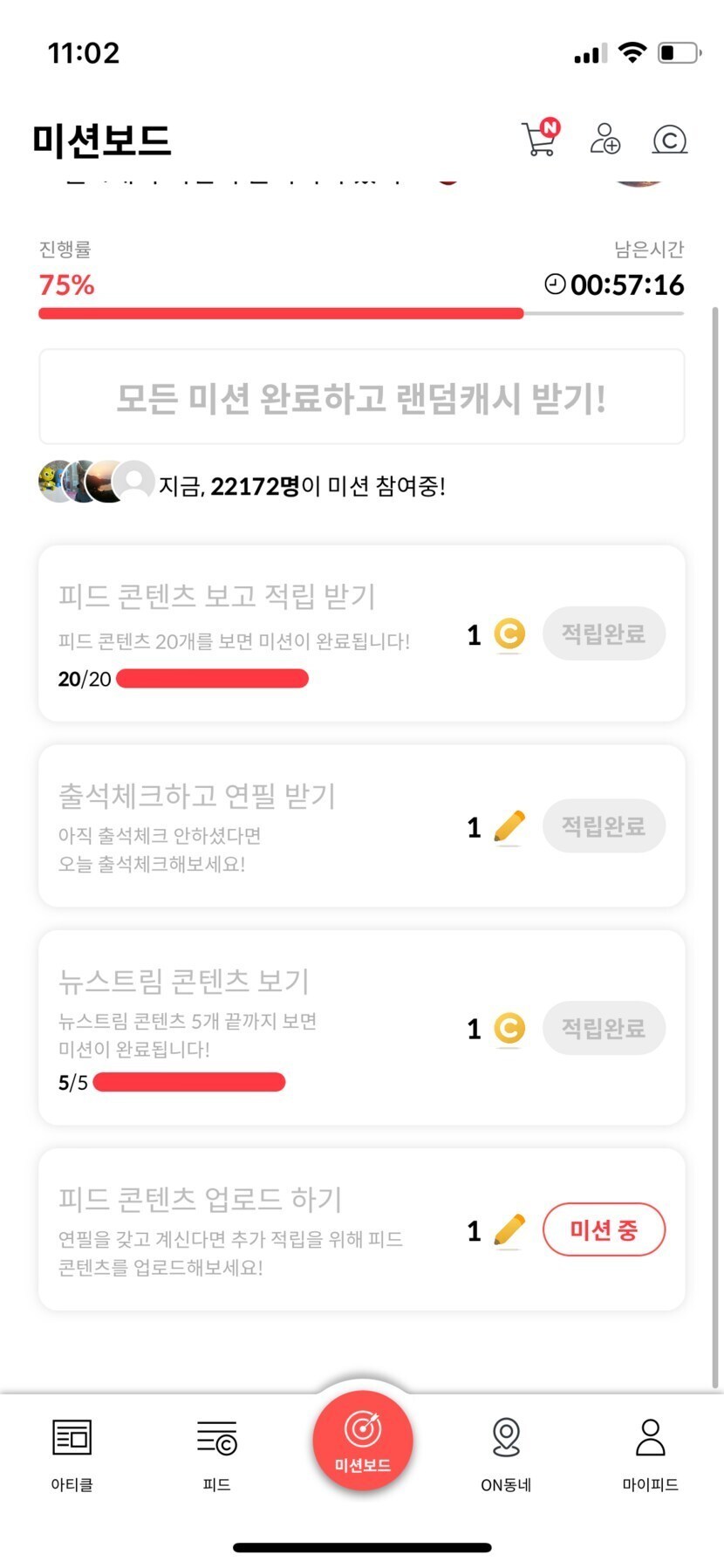Click the pencil icon on 업로드 하기 card
The image size is (724, 1568).
click(x=509, y=1230)
